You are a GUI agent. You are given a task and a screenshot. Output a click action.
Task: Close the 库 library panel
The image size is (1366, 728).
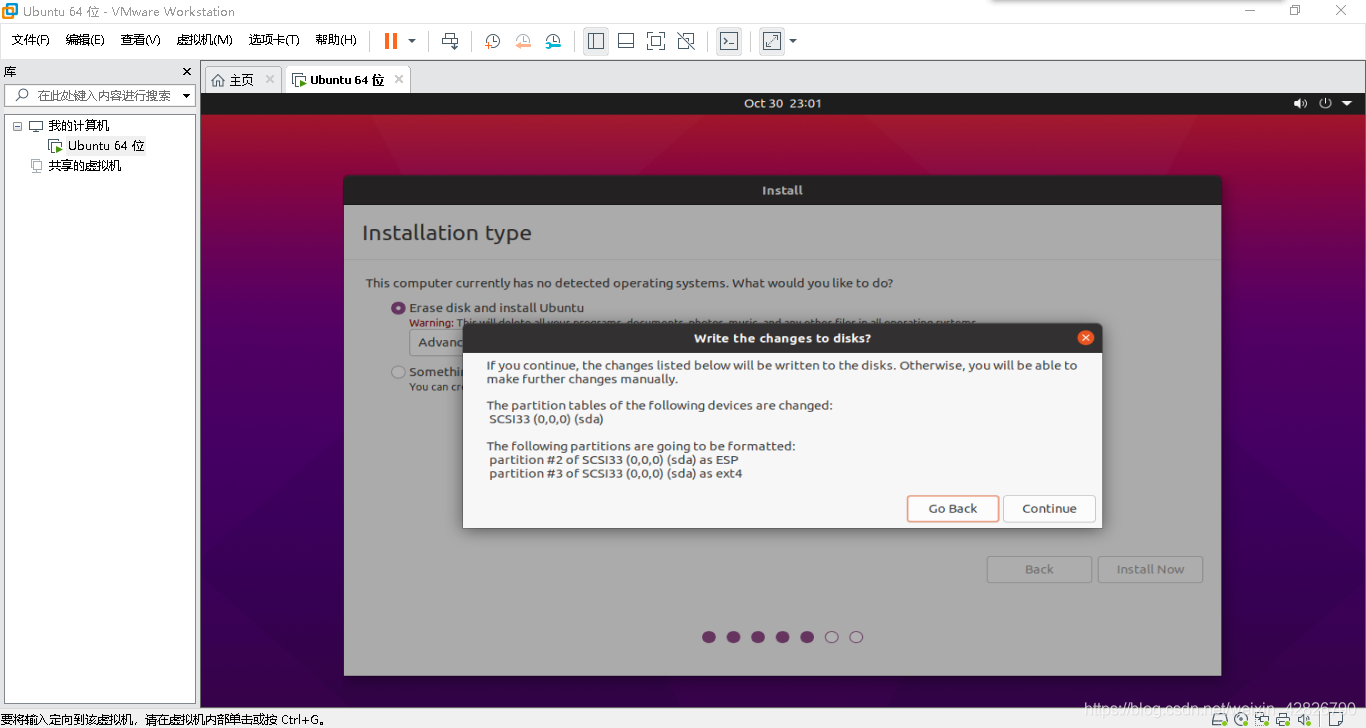[186, 72]
